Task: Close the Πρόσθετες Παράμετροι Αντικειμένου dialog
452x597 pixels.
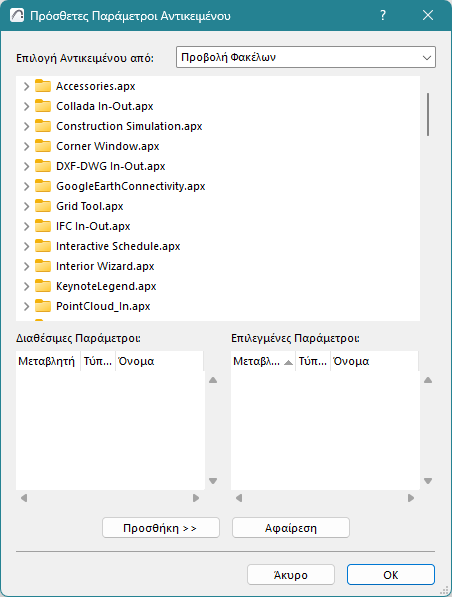Action: [428, 16]
